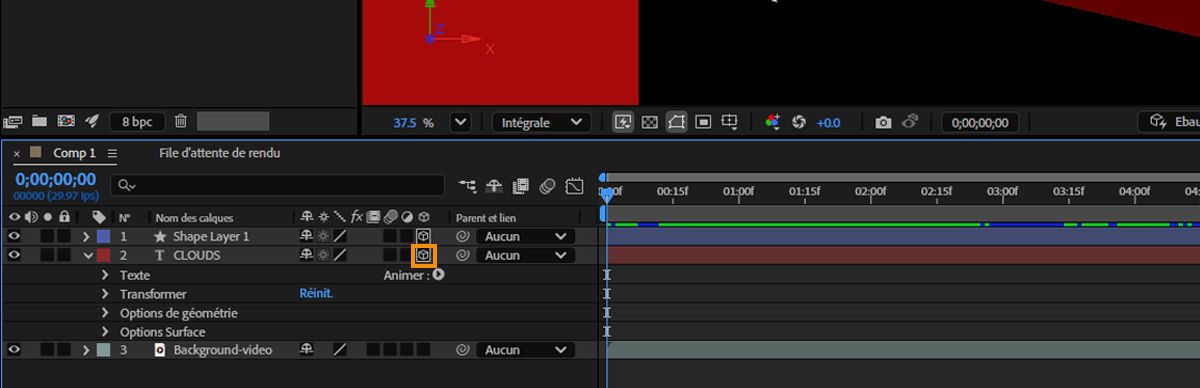Hide the Shape Layer 1 layer
The width and height of the screenshot is (1200, 388).
pyautogui.click(x=14, y=236)
